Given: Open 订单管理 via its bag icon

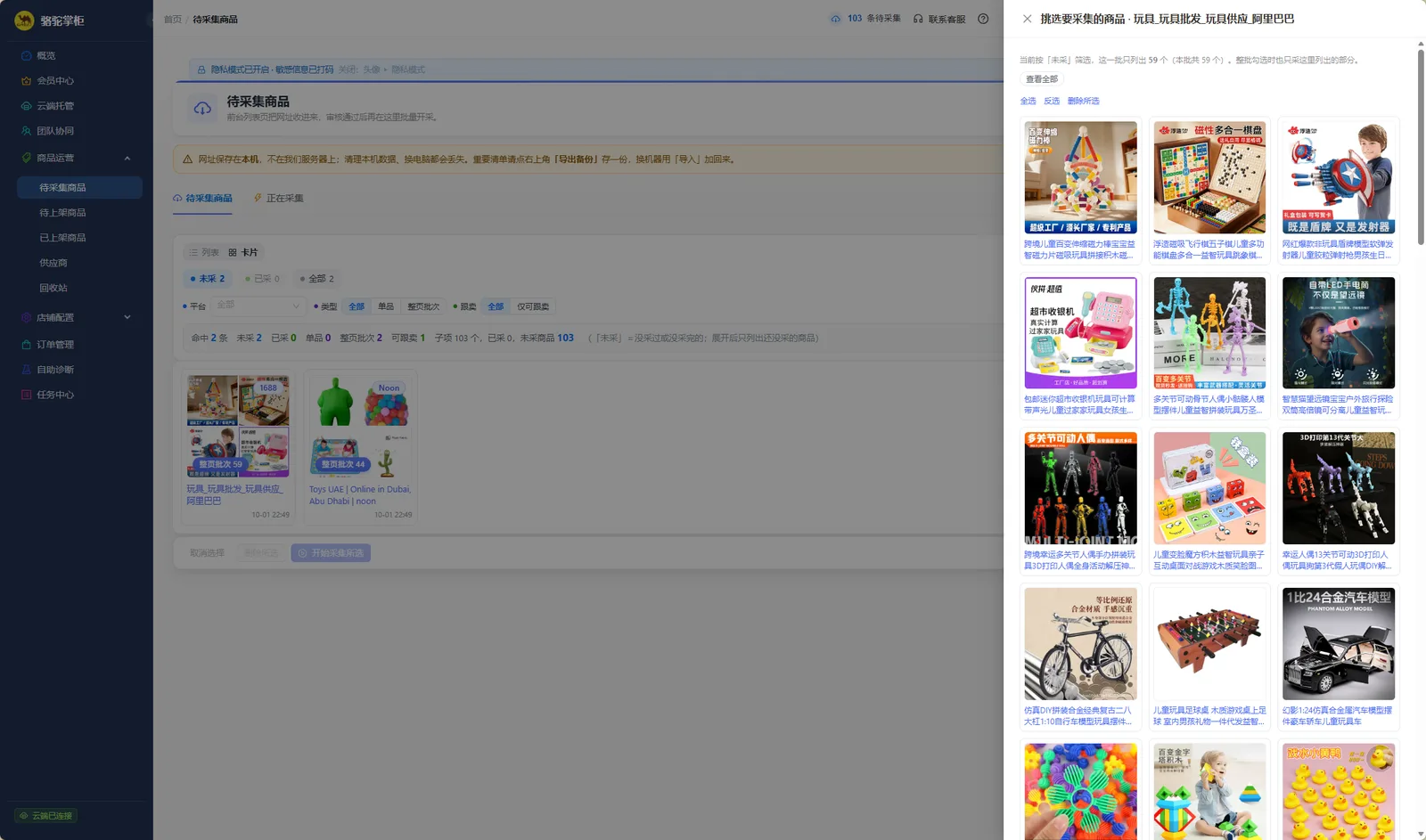Looking at the screenshot, I should pos(26,344).
